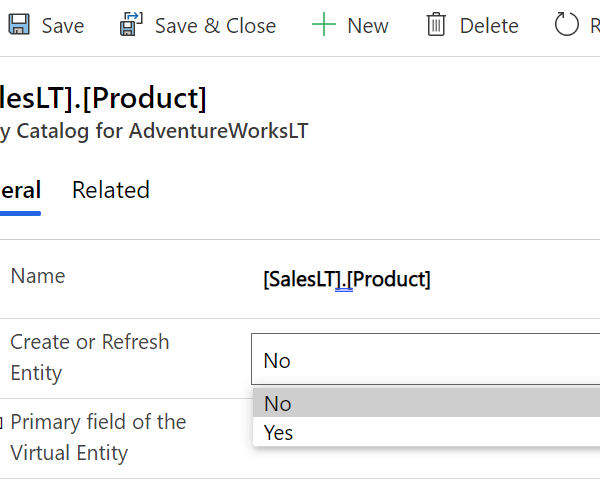The image size is (600, 490).
Task: Open the Related tab
Action: (111, 190)
